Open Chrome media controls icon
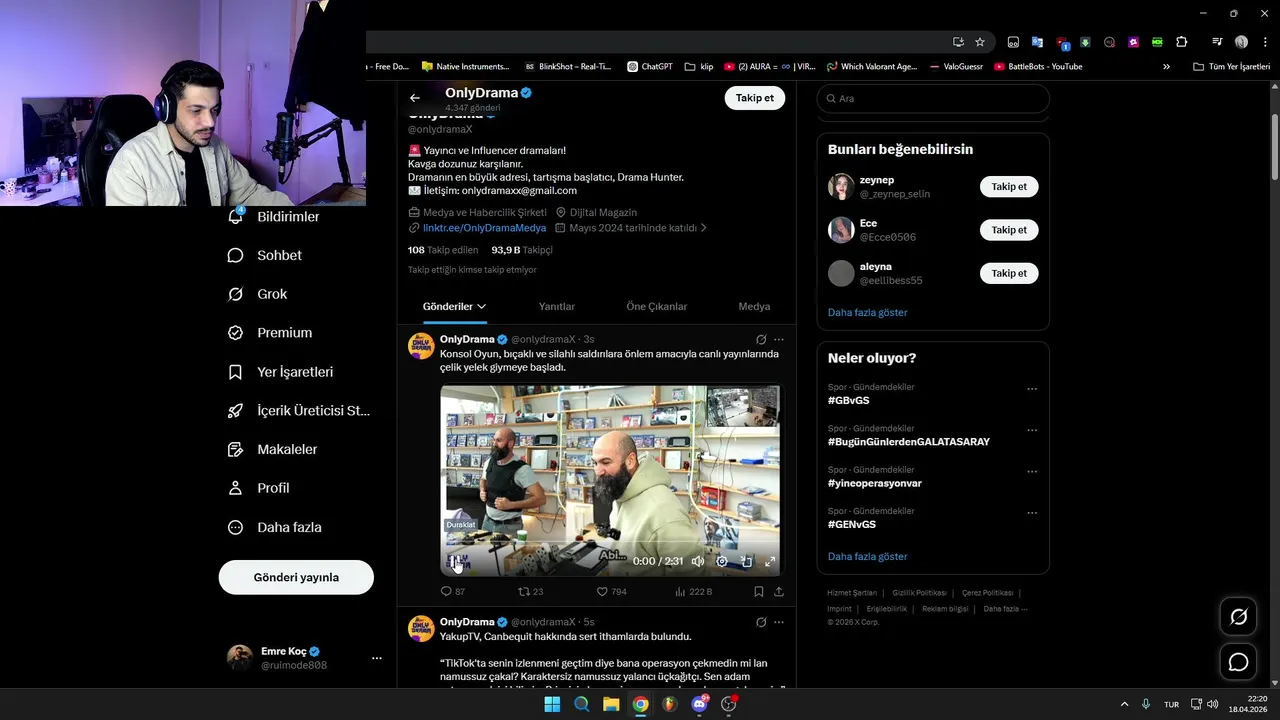 click(1217, 42)
